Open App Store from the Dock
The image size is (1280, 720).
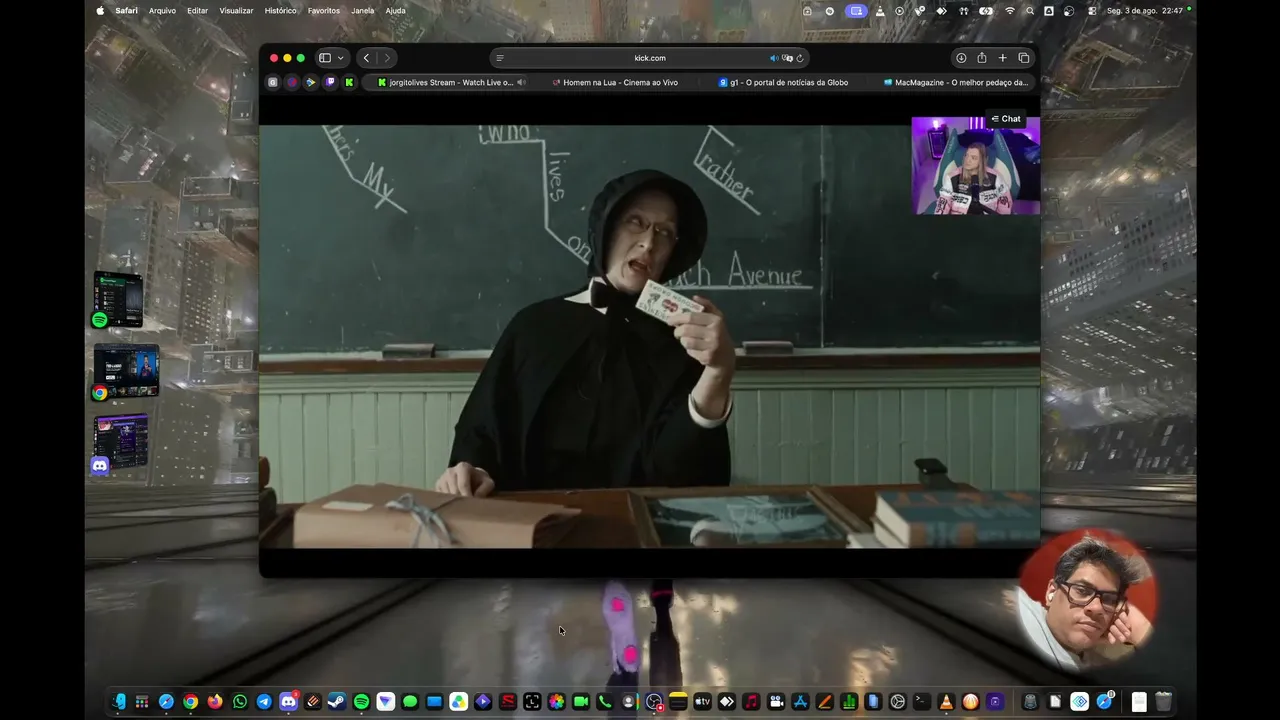[x=800, y=702]
